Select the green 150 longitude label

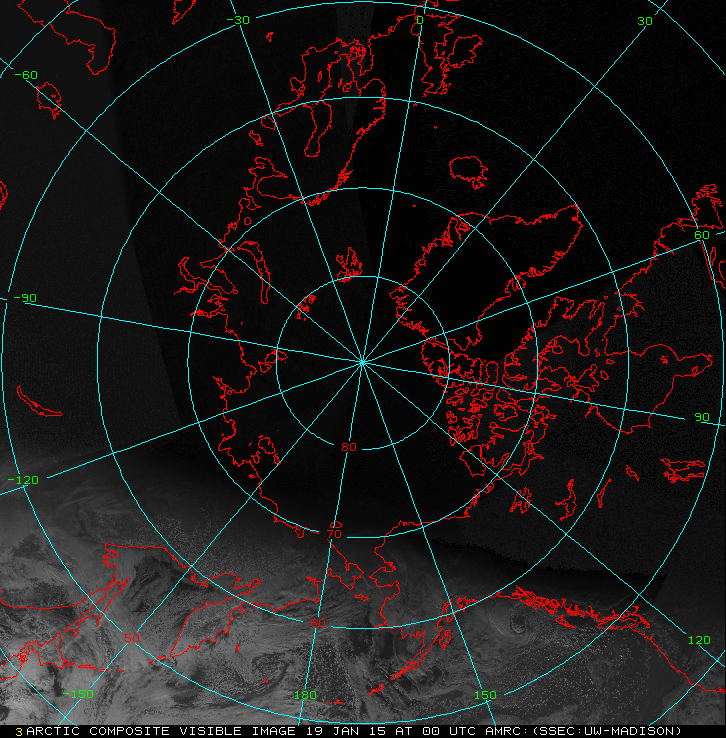coord(485,695)
